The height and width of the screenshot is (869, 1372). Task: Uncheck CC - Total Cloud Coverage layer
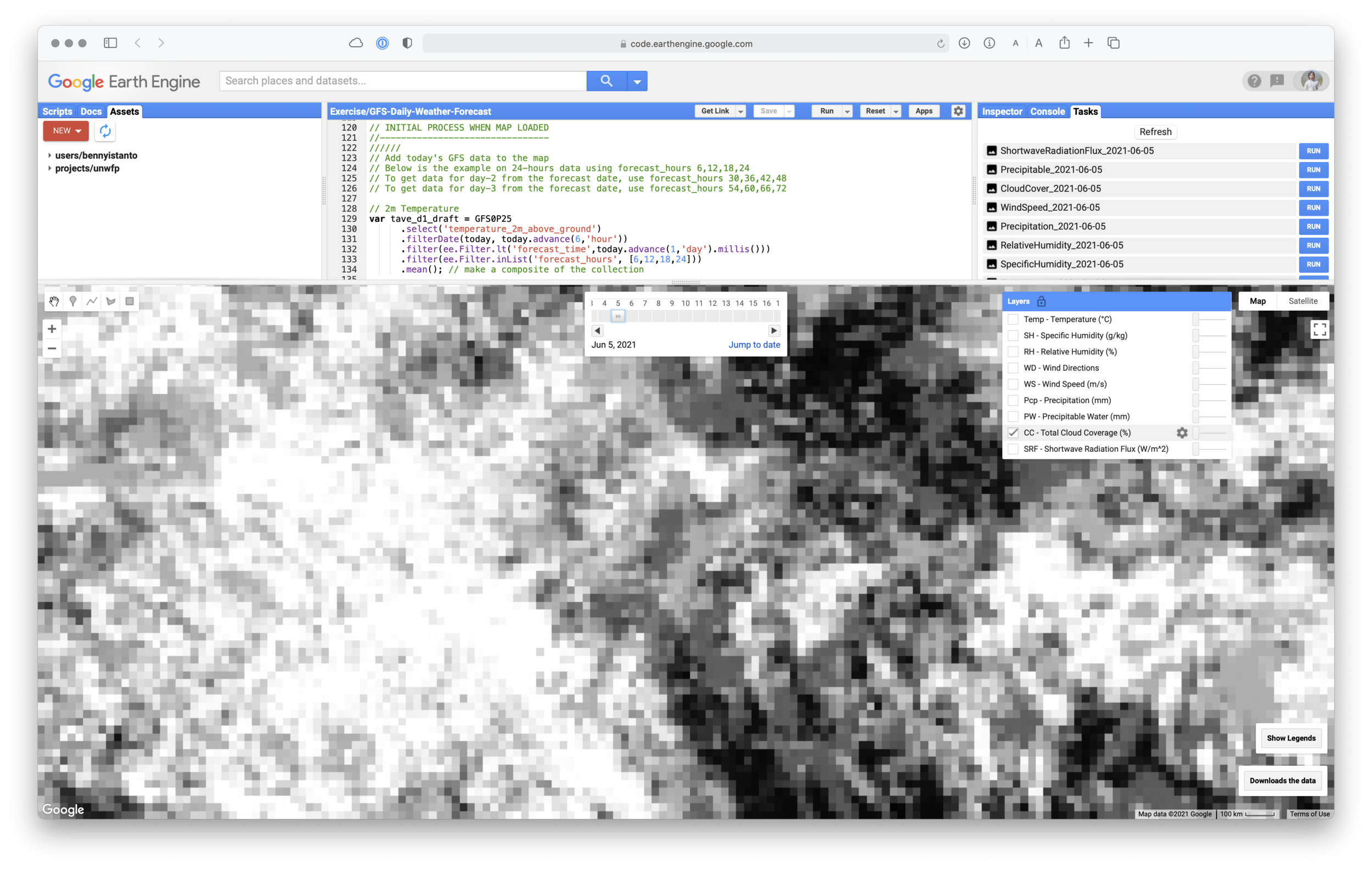pos(1013,433)
